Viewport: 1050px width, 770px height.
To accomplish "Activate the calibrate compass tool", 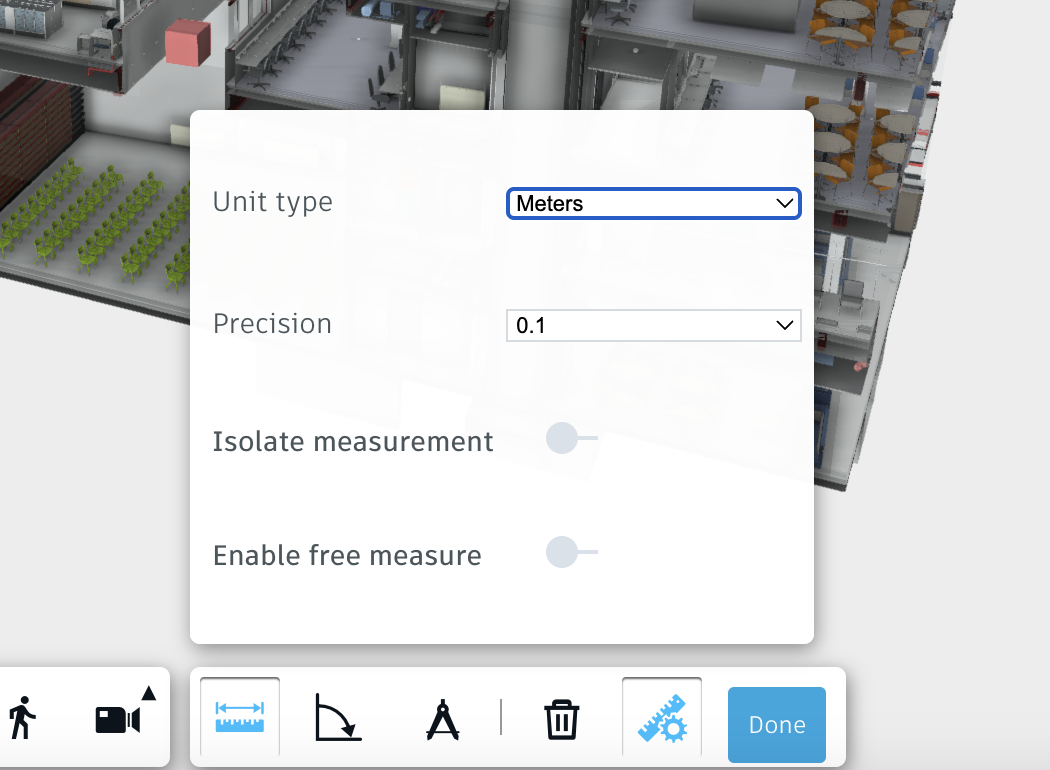I will point(442,718).
